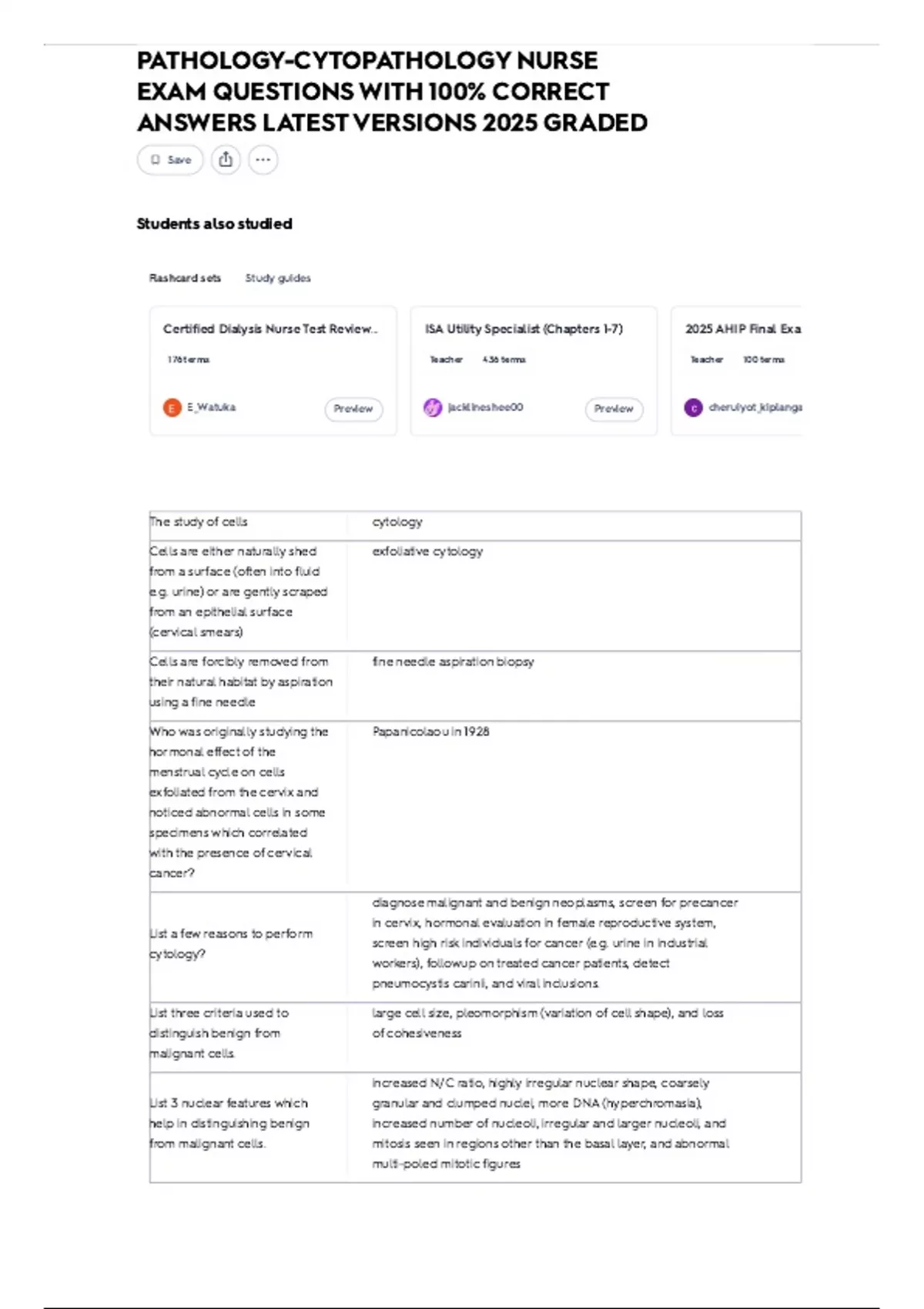Preview the Certified Dialysis Nurse Test set

click(353, 409)
